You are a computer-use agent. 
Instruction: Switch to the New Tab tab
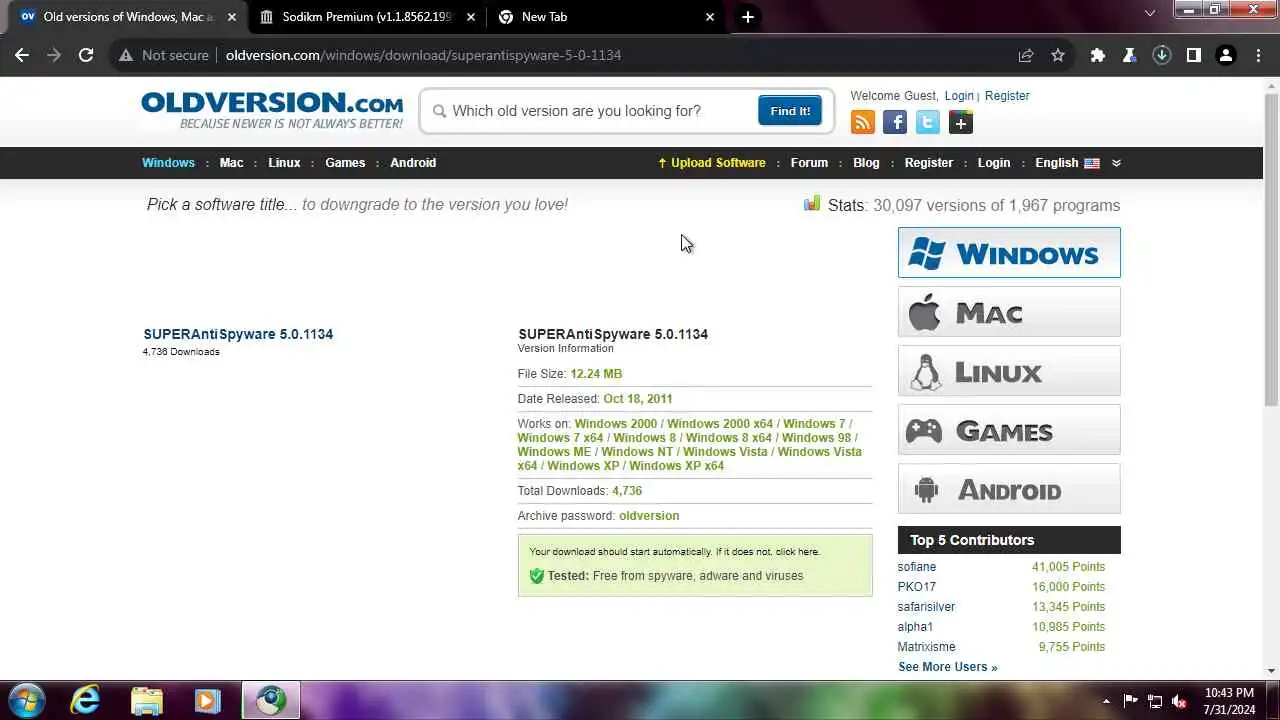606,17
